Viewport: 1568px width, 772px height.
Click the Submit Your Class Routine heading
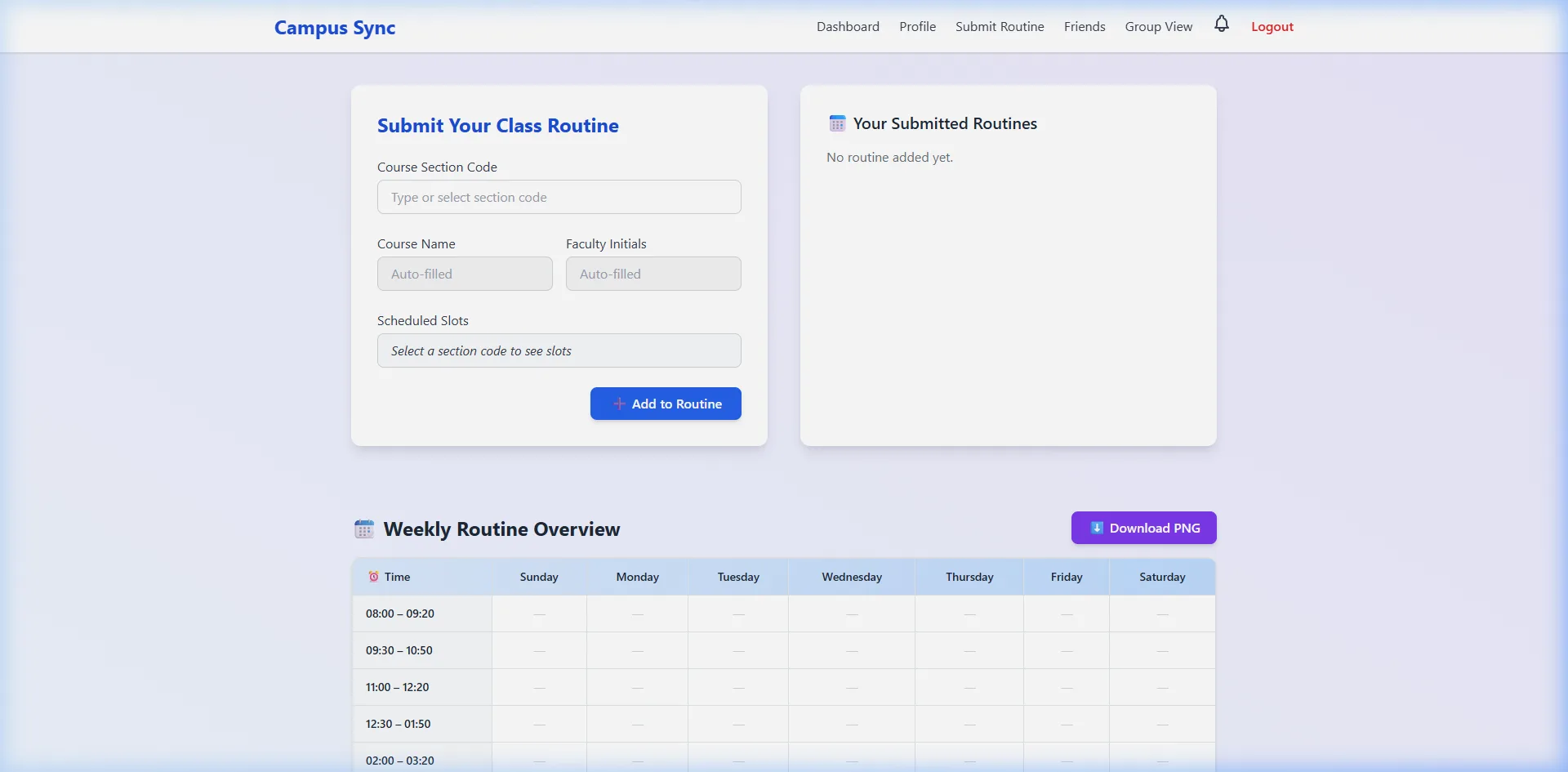[x=498, y=125]
